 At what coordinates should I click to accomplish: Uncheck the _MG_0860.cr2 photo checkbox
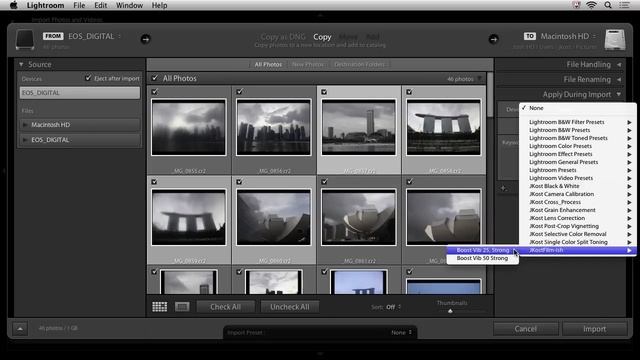[240, 182]
